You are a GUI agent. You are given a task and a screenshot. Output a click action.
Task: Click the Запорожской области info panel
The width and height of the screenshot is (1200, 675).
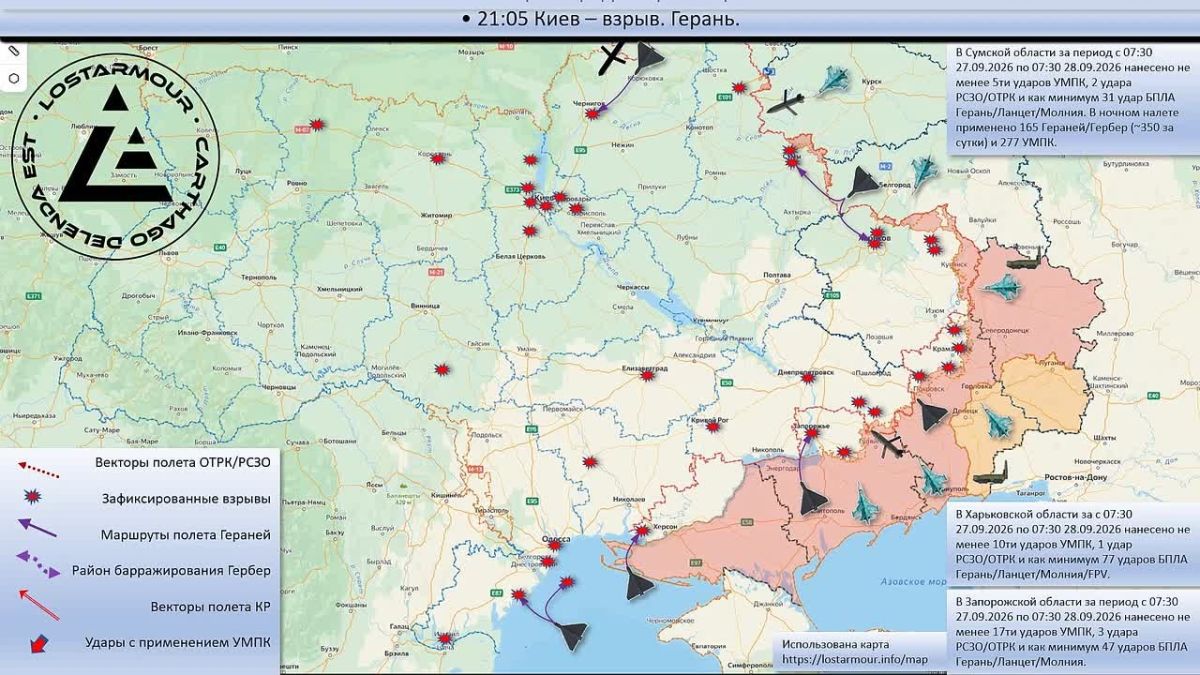pyautogui.click(x=1072, y=631)
